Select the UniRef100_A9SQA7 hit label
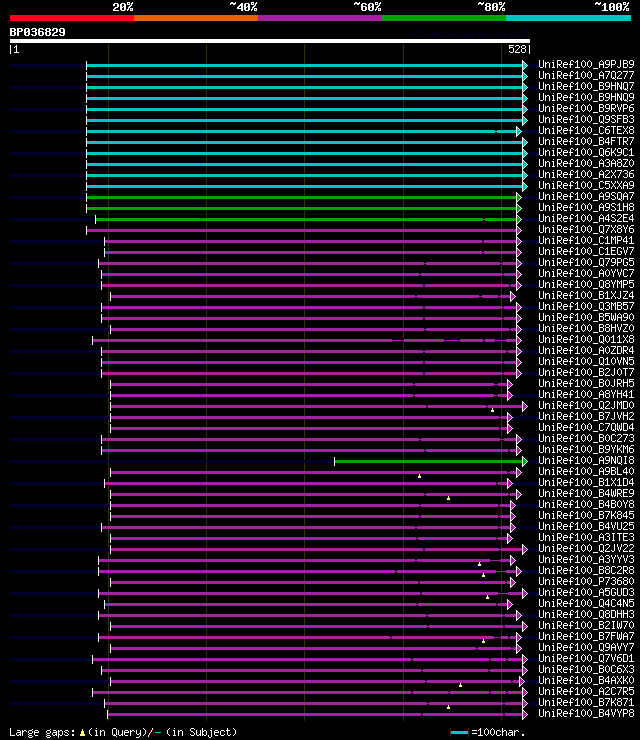This screenshot has height=740, width=640. point(586,196)
